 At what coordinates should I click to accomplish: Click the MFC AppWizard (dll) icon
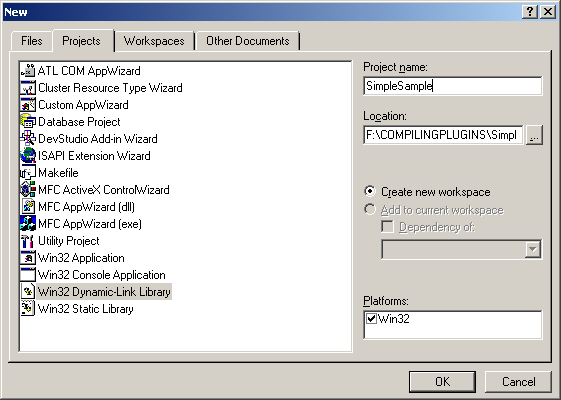[28, 207]
